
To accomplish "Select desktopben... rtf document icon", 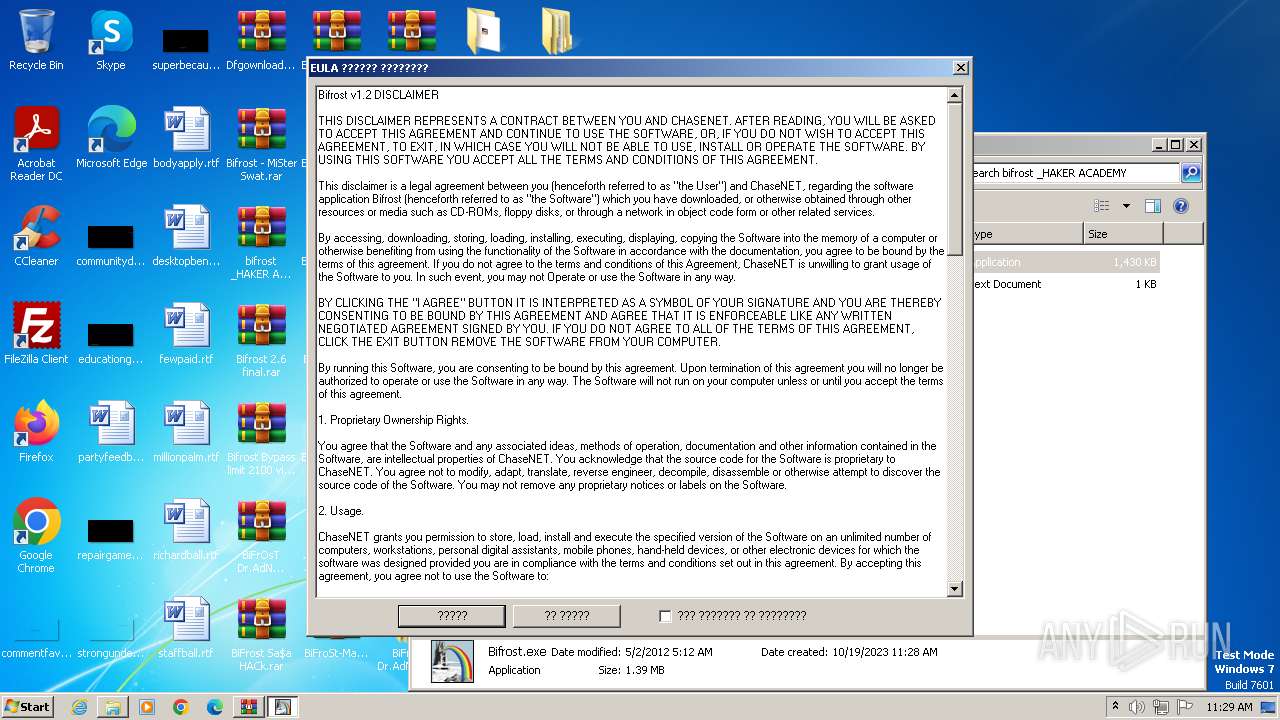I will coord(186,236).
